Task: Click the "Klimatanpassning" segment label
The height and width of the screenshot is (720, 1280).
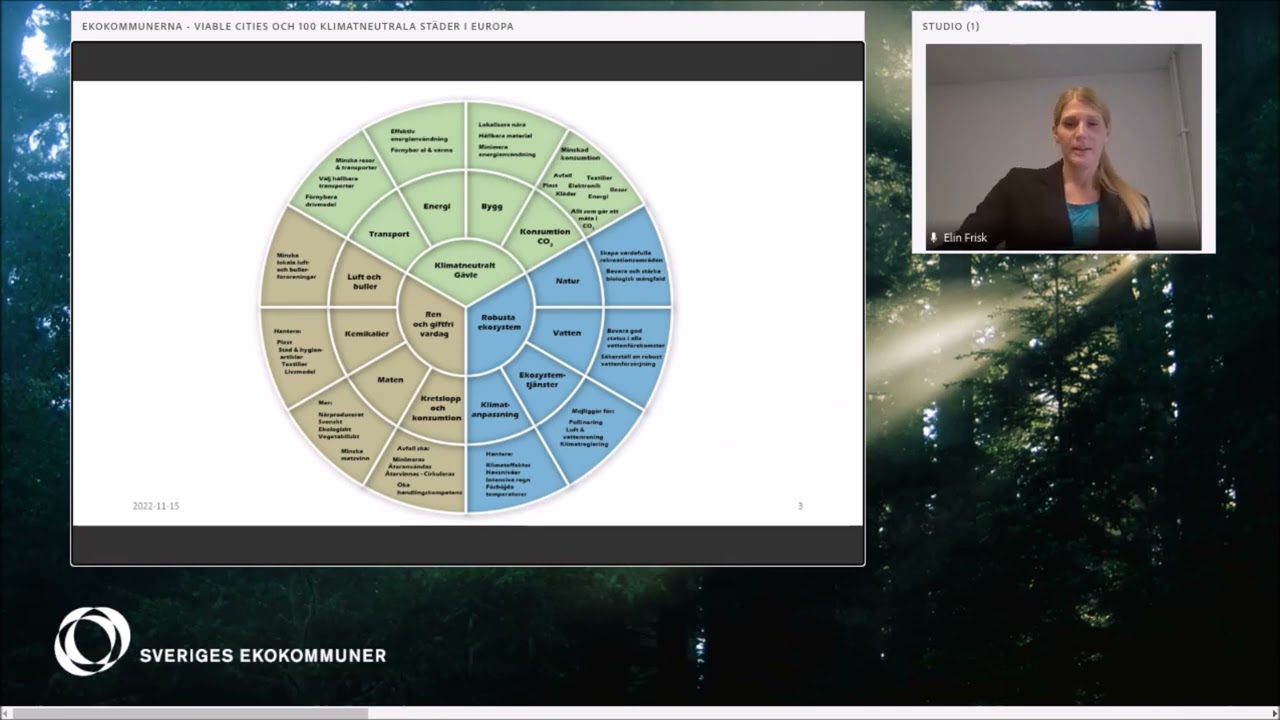Action: (495, 408)
